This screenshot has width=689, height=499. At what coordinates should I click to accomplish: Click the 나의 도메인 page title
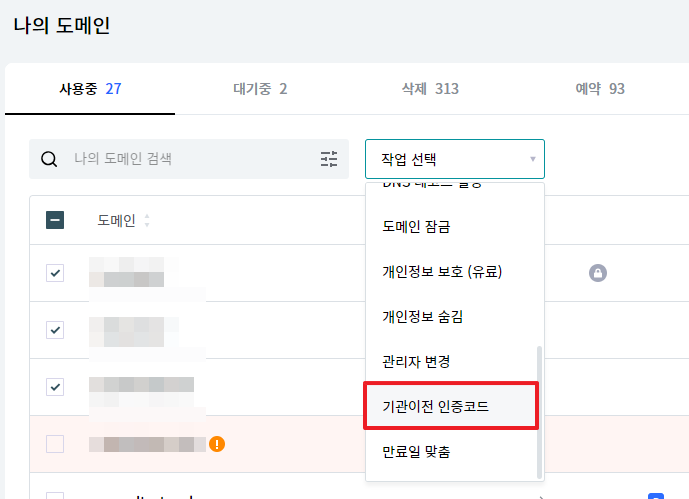point(62,25)
